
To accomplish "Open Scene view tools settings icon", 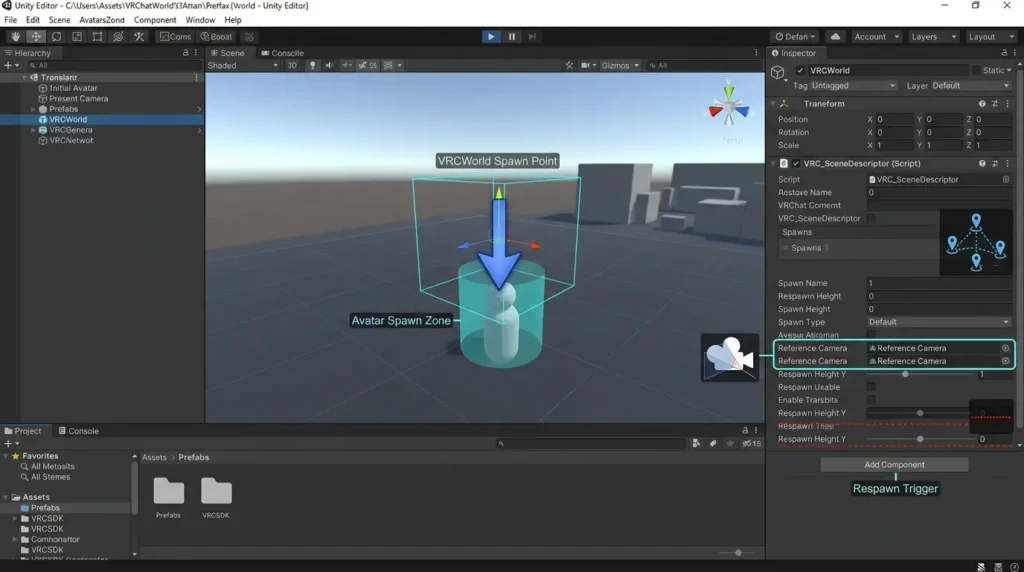I will [x=569, y=65].
